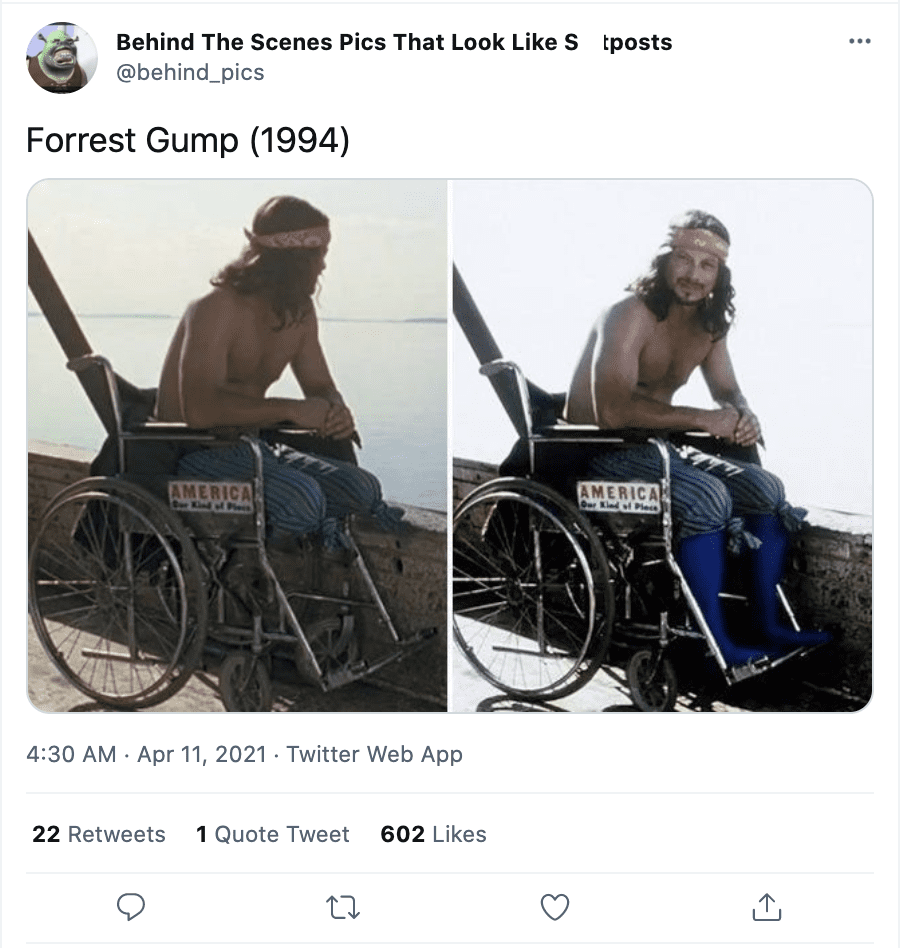Click the retweet arrows icon
The image size is (902, 948).
343,907
